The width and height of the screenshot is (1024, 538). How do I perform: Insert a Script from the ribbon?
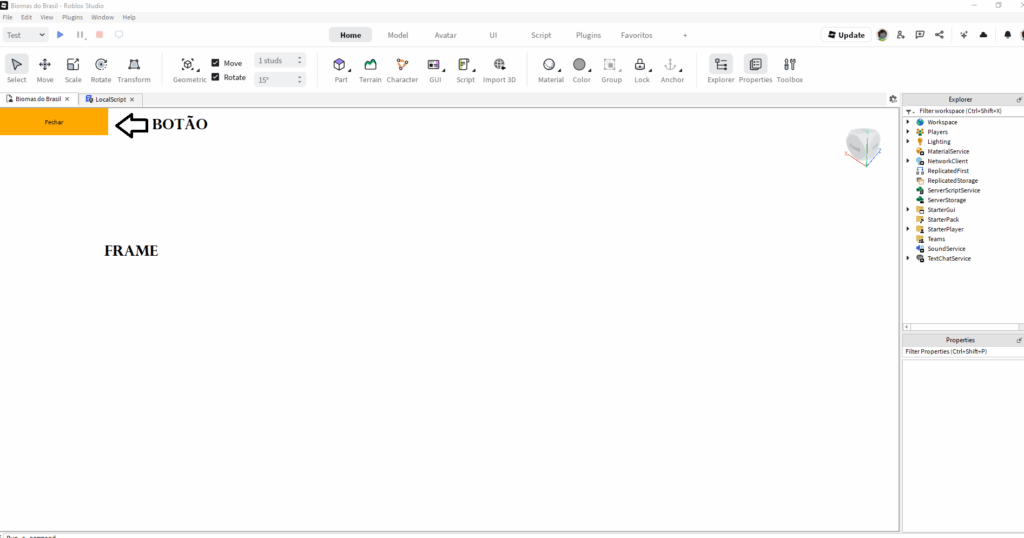pyautogui.click(x=465, y=69)
